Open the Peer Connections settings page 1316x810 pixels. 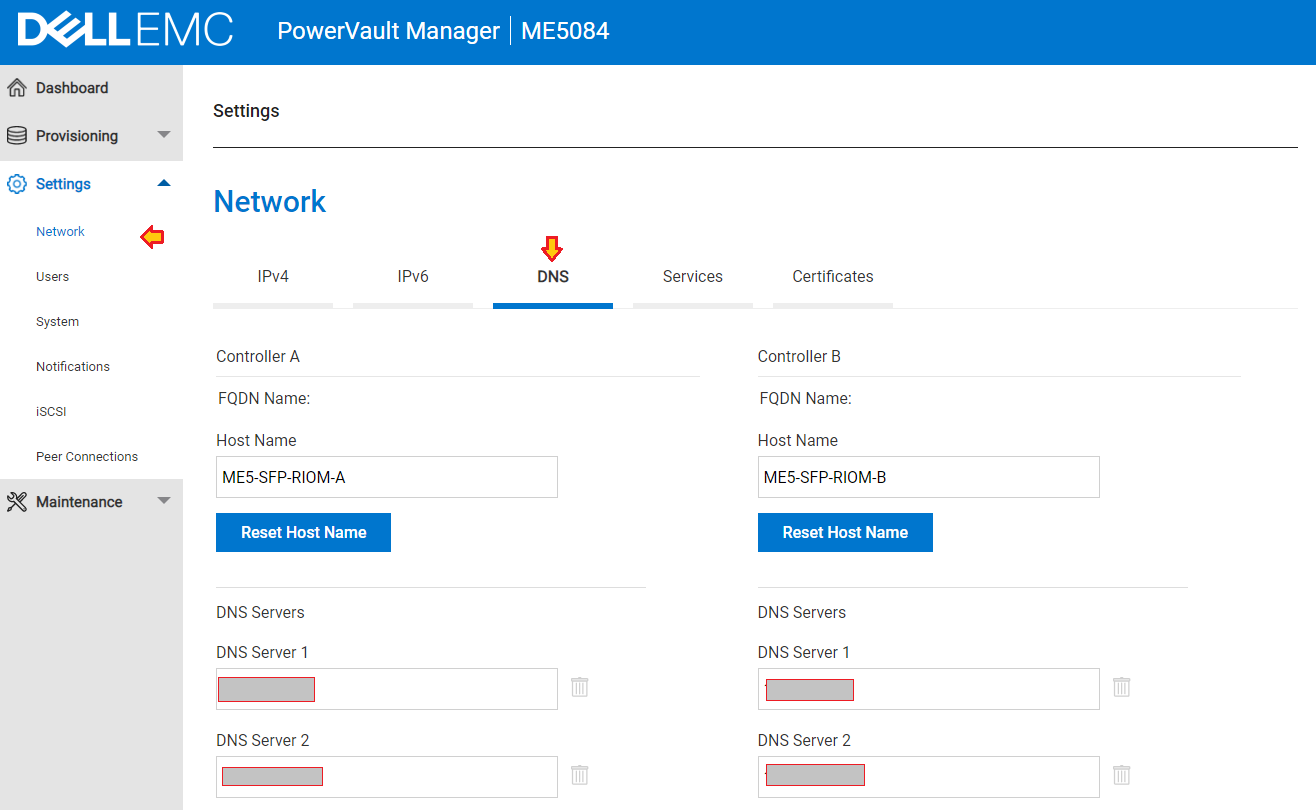pos(87,456)
